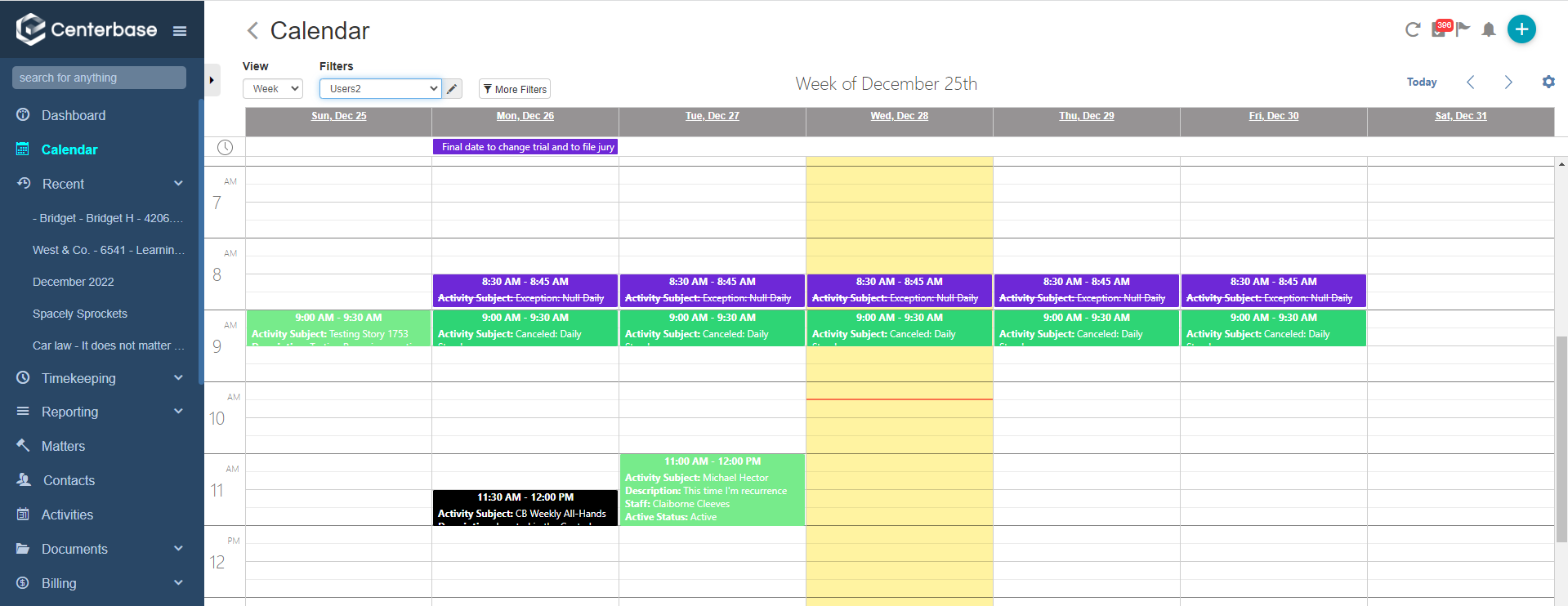1568x606 pixels.
Task: Click the teal plus add button
Action: click(x=1521, y=29)
